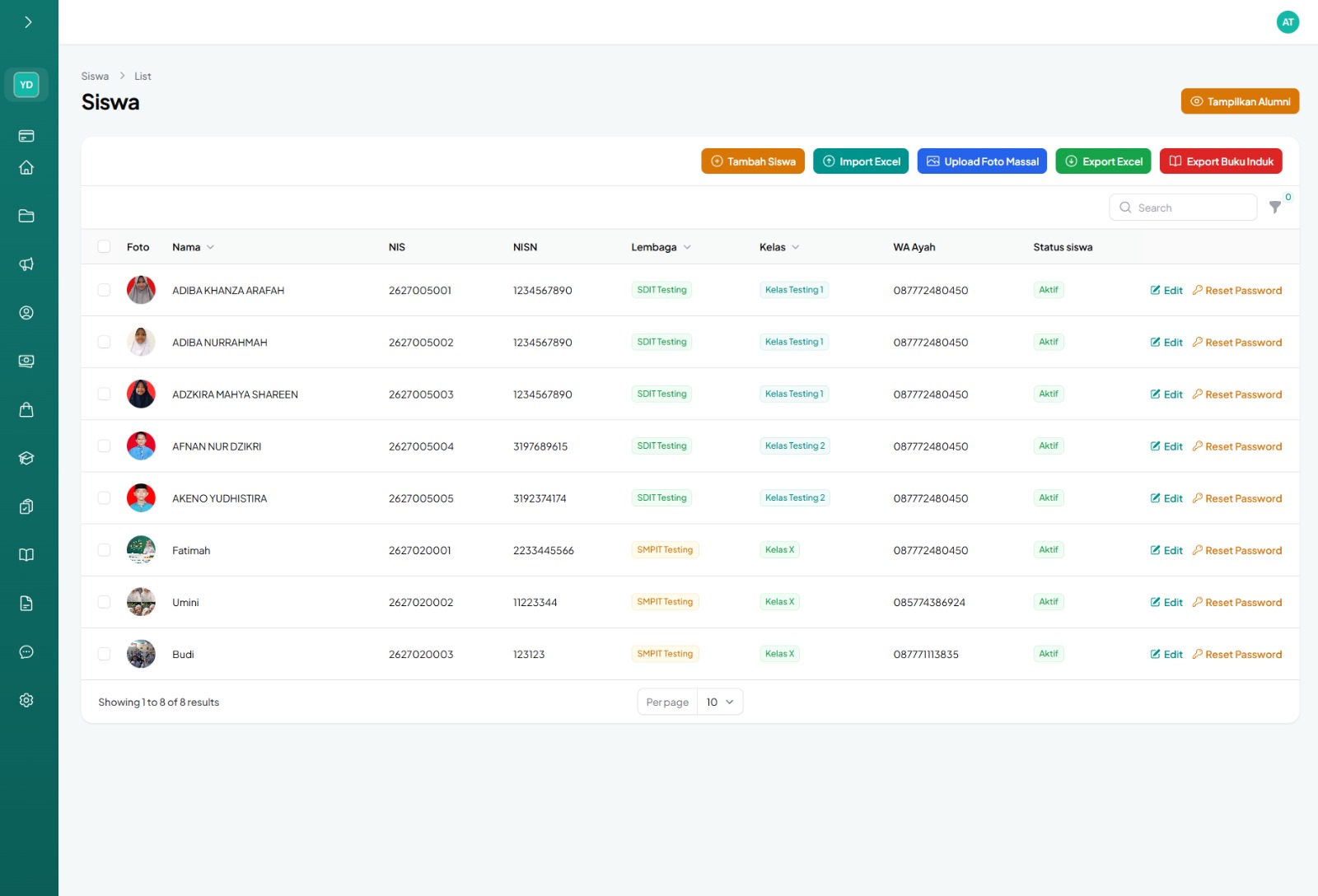Tick the checkbox for ADIBA KHANZA ARAFAH
The height and width of the screenshot is (896, 1318).
[x=104, y=290]
